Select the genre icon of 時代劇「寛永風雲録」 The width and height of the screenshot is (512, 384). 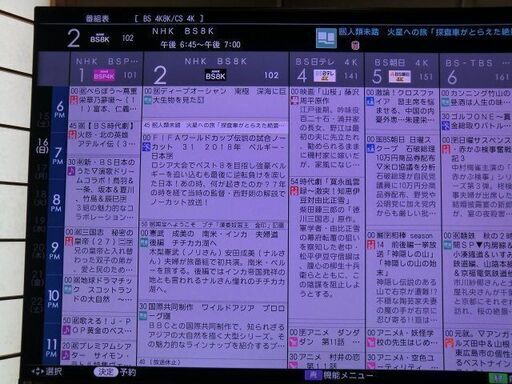tap(294, 191)
